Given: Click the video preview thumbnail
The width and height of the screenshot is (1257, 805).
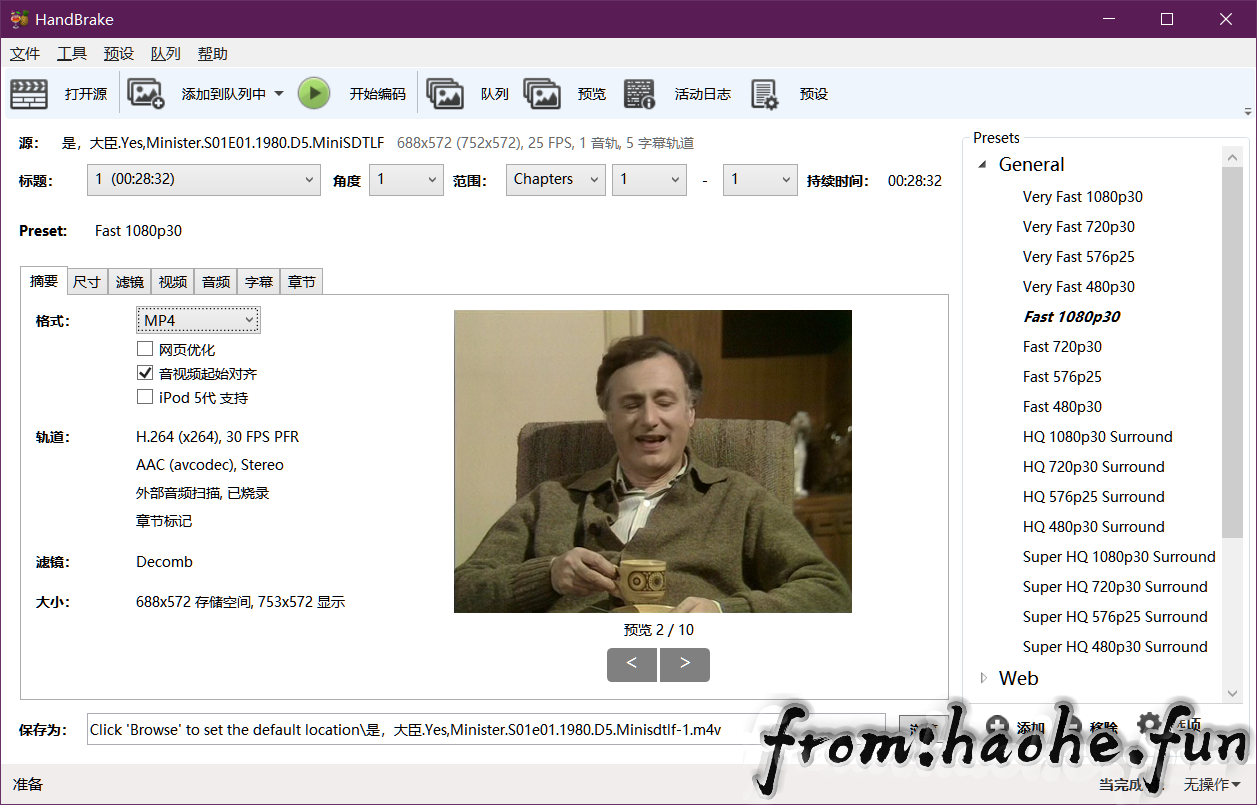Looking at the screenshot, I should (x=653, y=461).
